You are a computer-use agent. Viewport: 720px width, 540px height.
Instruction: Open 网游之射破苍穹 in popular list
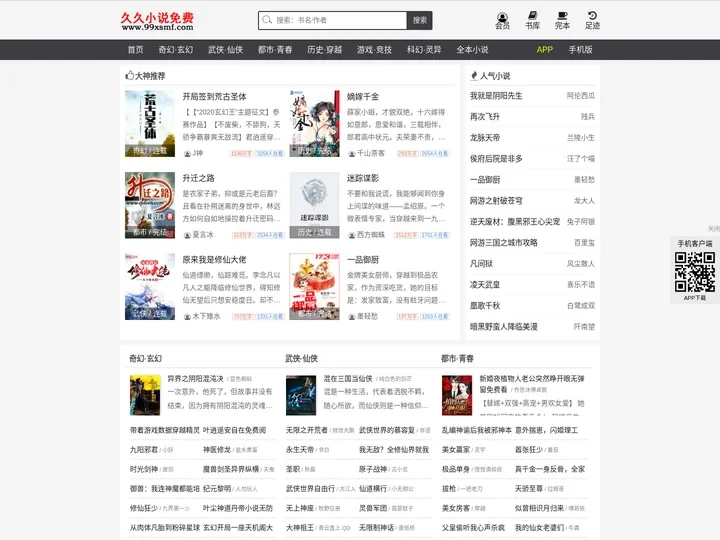coord(496,201)
